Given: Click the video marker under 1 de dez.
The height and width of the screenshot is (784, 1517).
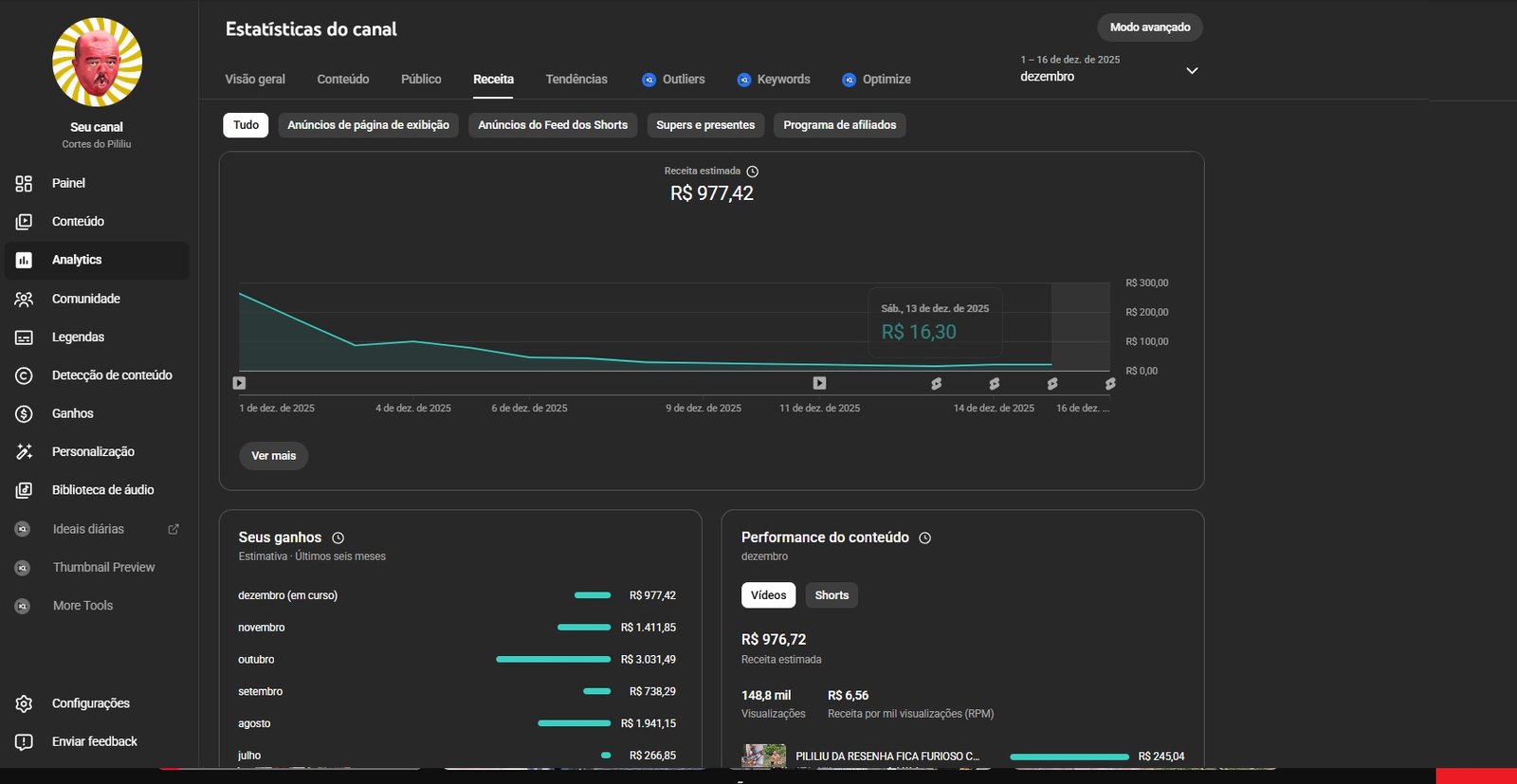Looking at the screenshot, I should [x=239, y=383].
